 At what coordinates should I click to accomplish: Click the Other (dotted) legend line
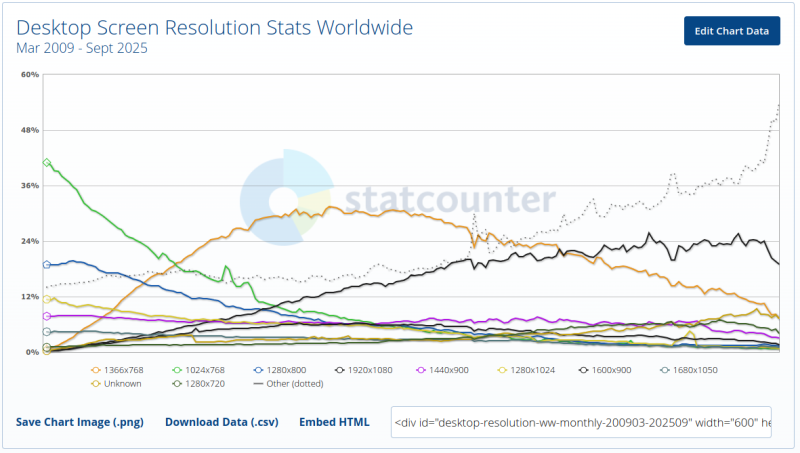[x=258, y=383]
